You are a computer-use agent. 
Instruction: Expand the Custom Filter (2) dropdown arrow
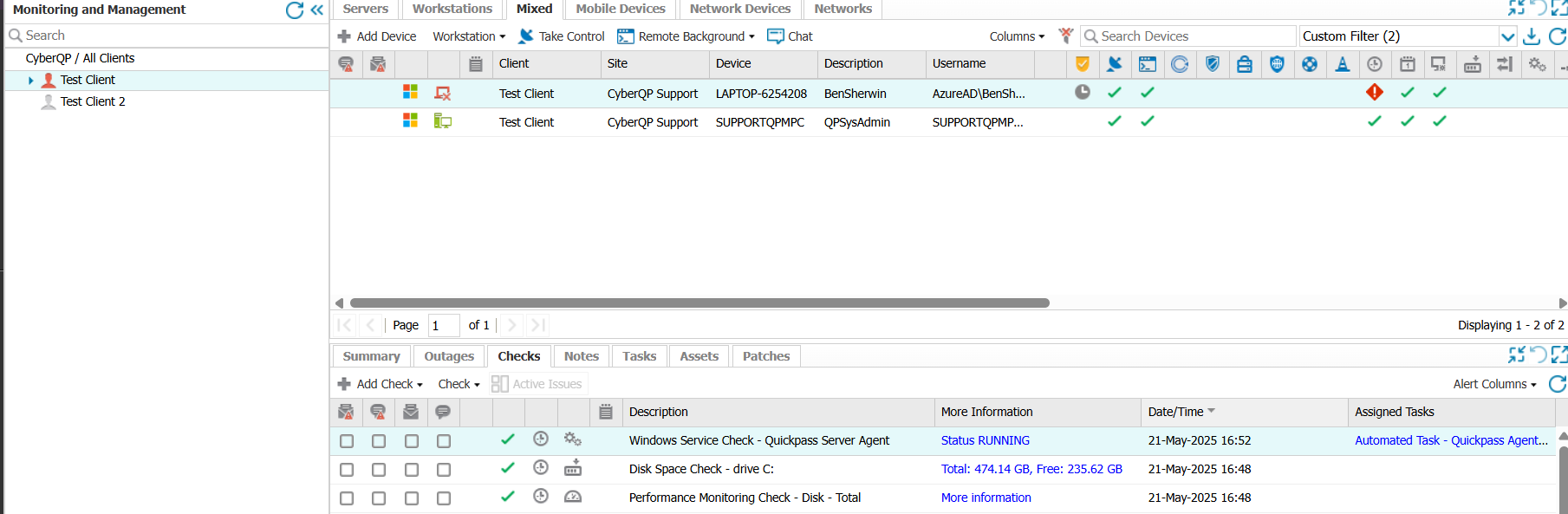(1507, 36)
